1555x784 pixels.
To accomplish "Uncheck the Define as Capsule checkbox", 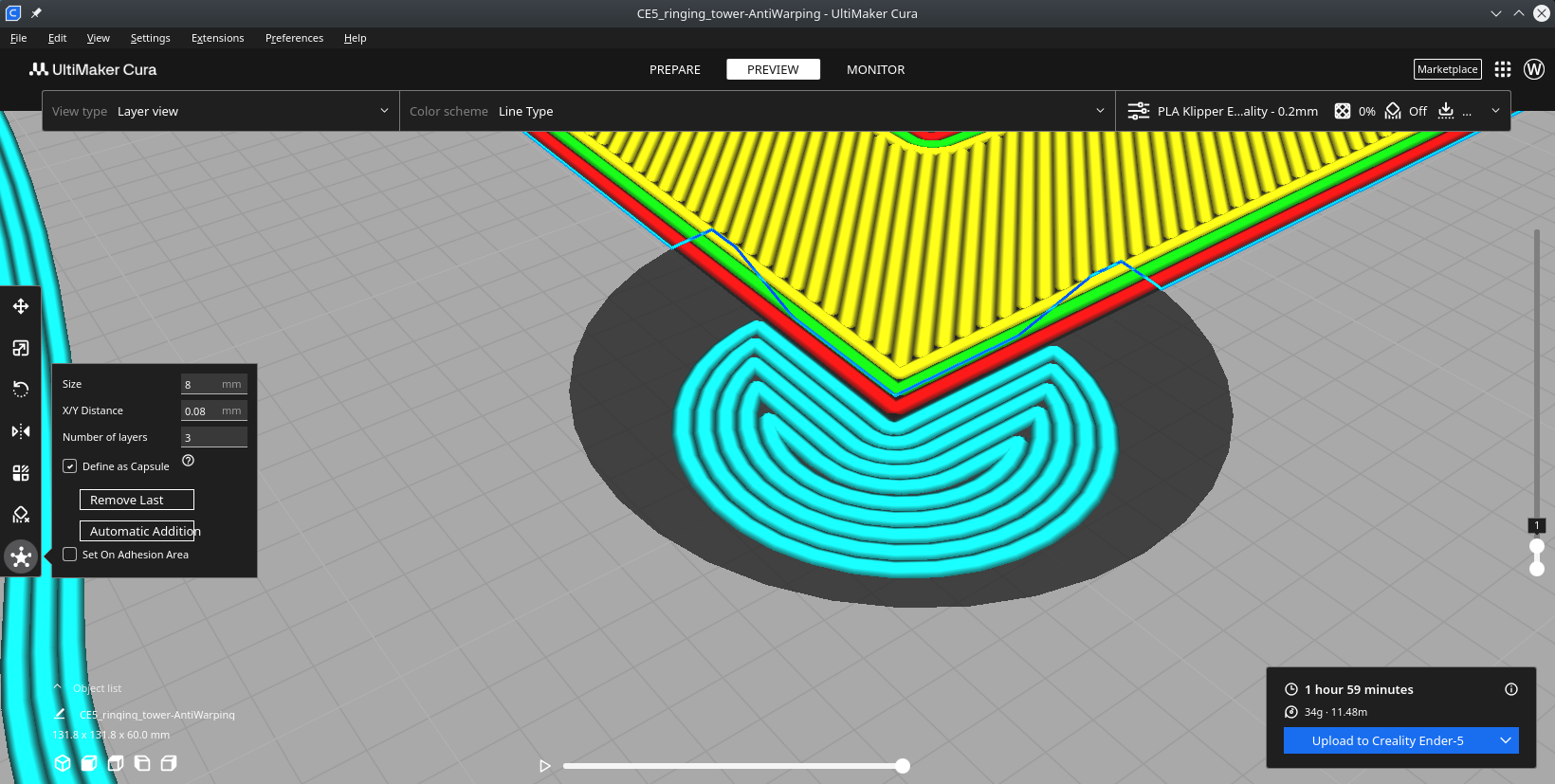I will pyautogui.click(x=70, y=466).
